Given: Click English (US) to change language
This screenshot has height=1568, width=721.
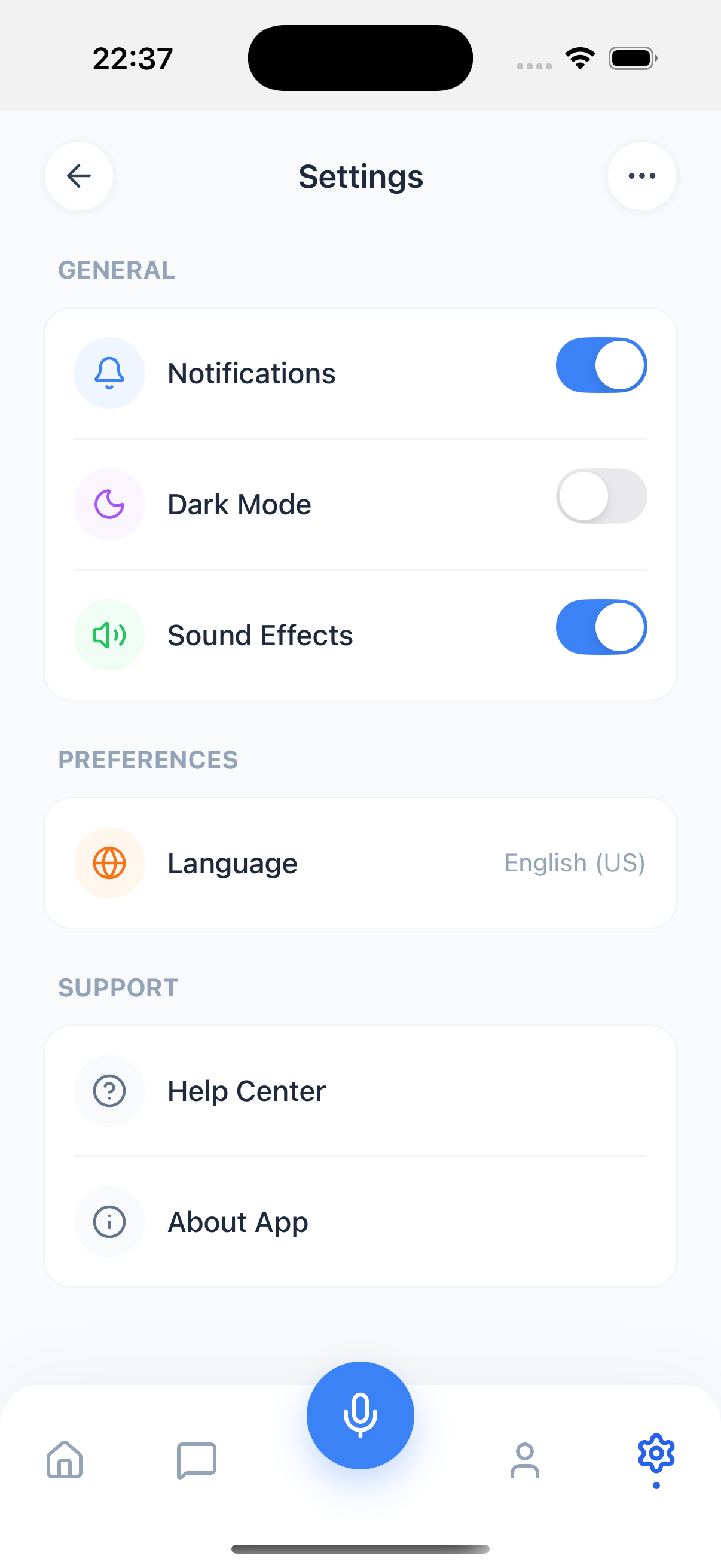Looking at the screenshot, I should (574, 862).
